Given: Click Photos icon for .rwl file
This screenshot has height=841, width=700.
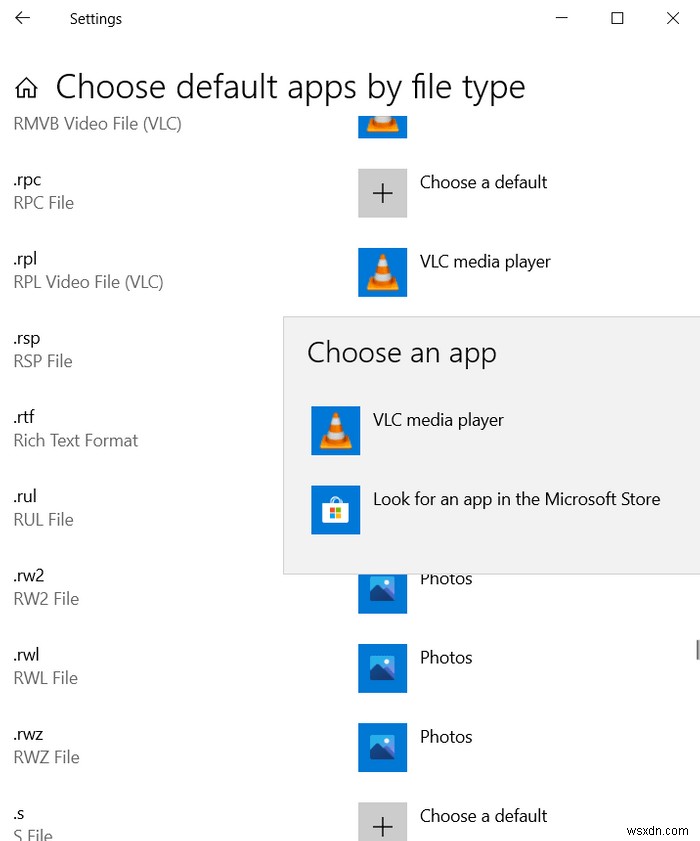Looking at the screenshot, I should point(382,668).
